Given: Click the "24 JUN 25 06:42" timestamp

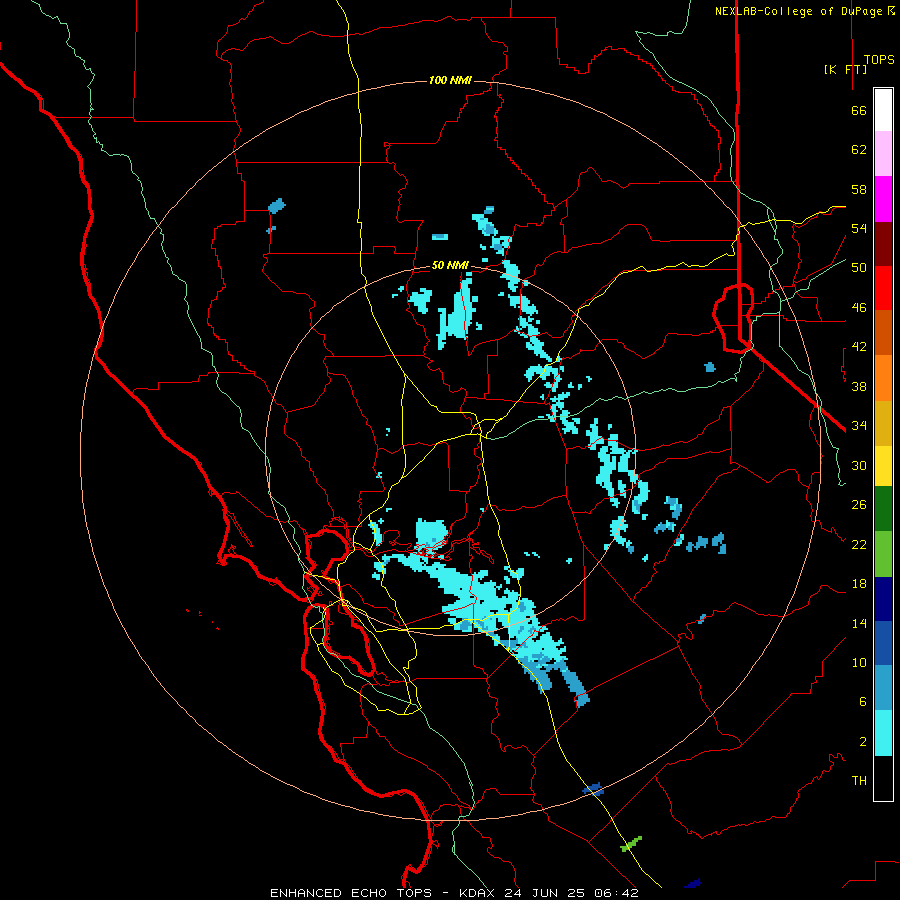Looking at the screenshot, I should [x=571, y=893].
